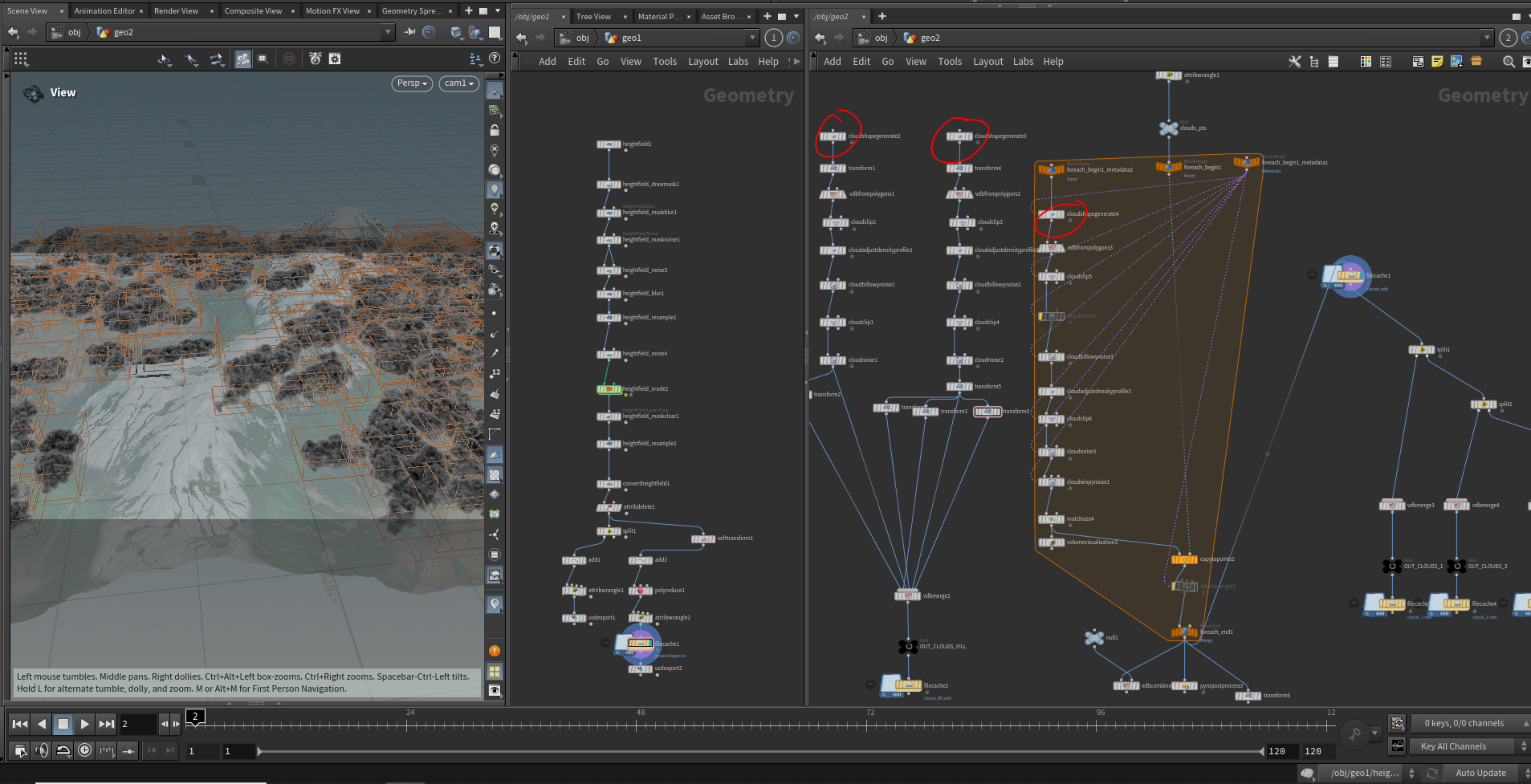Click the network search magnifier icon
The height and width of the screenshot is (784, 1531).
1509,62
